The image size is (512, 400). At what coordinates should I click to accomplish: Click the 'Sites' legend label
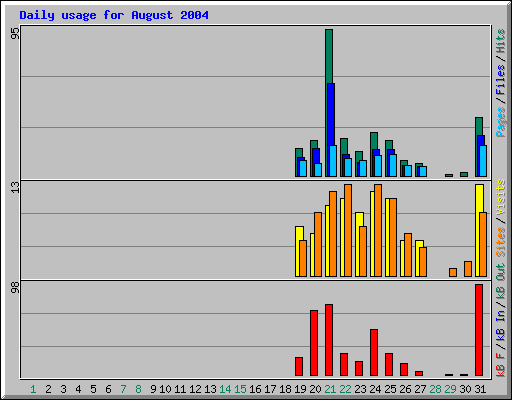point(500,242)
